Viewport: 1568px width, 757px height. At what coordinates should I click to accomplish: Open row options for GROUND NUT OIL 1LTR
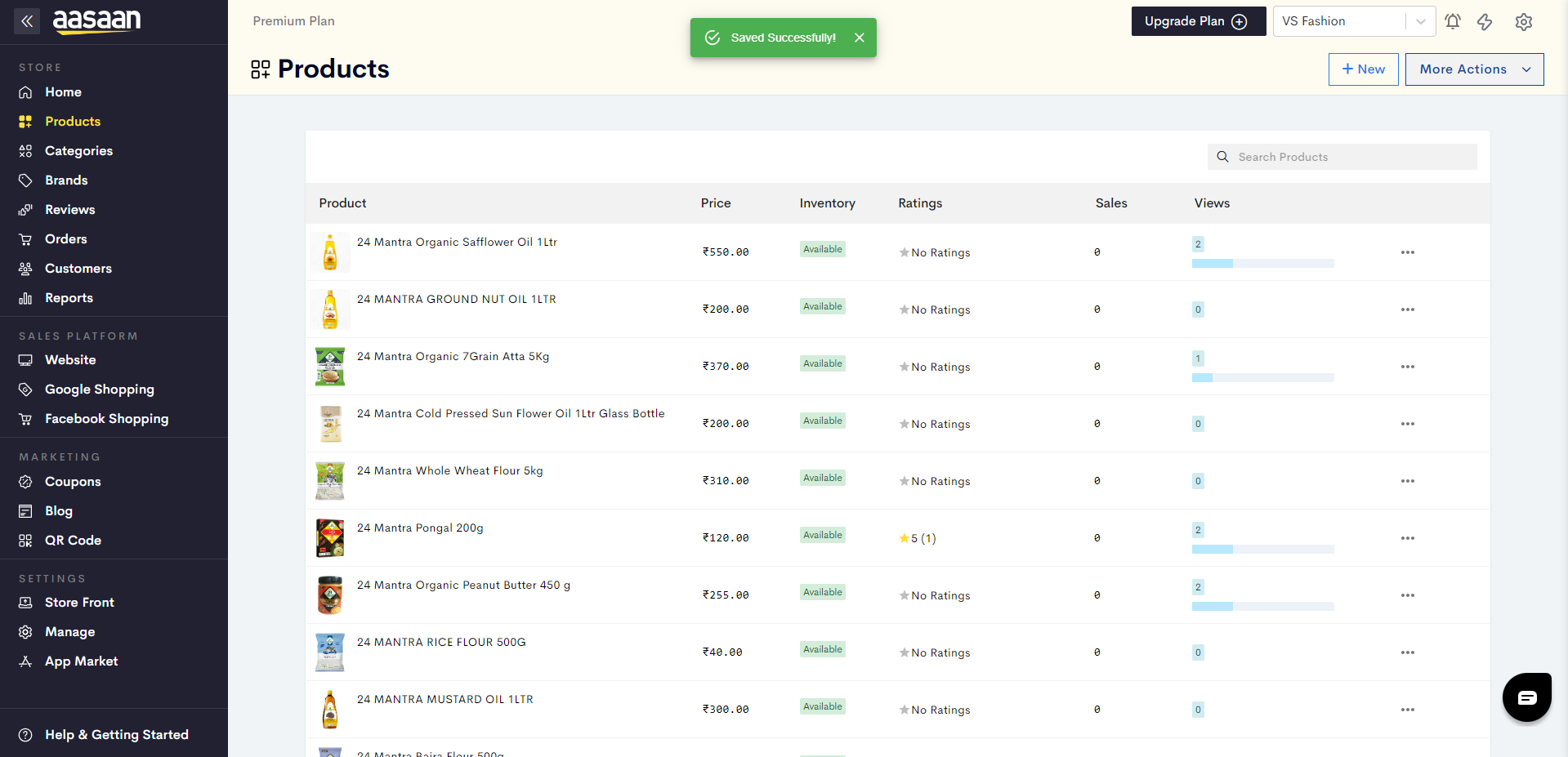(x=1407, y=309)
